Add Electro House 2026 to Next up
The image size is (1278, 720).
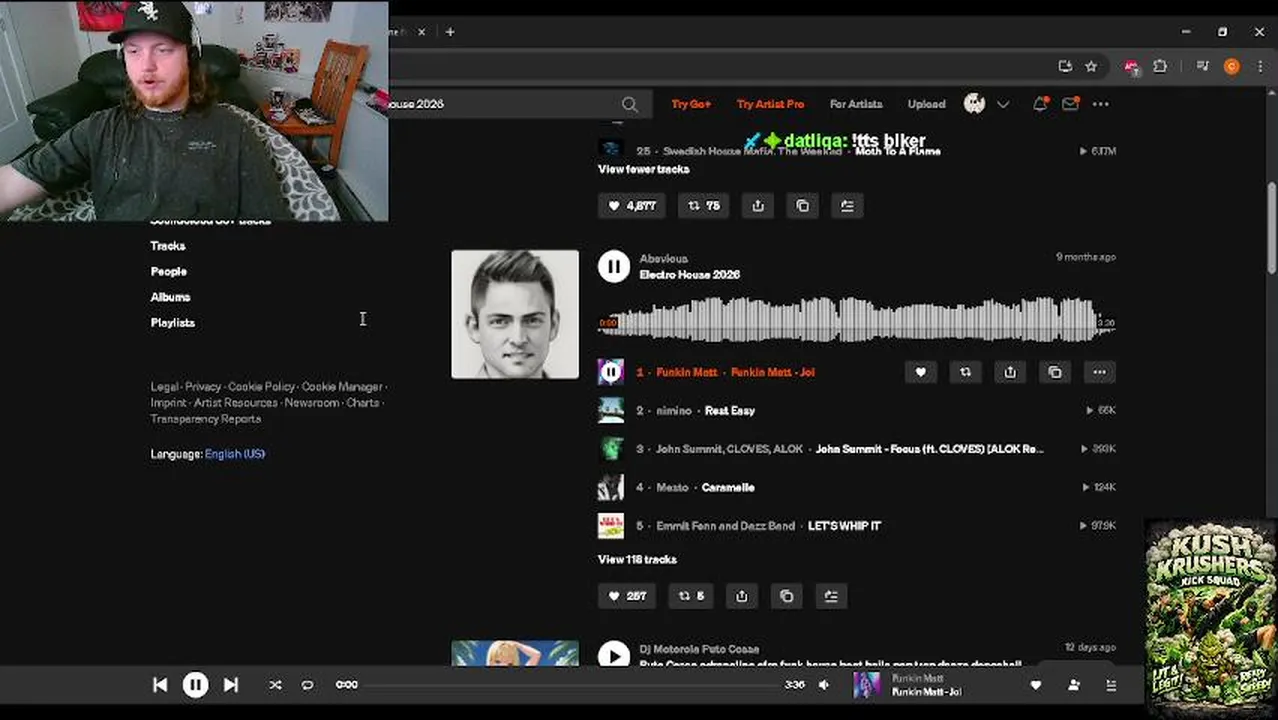pyautogui.click(x=831, y=596)
